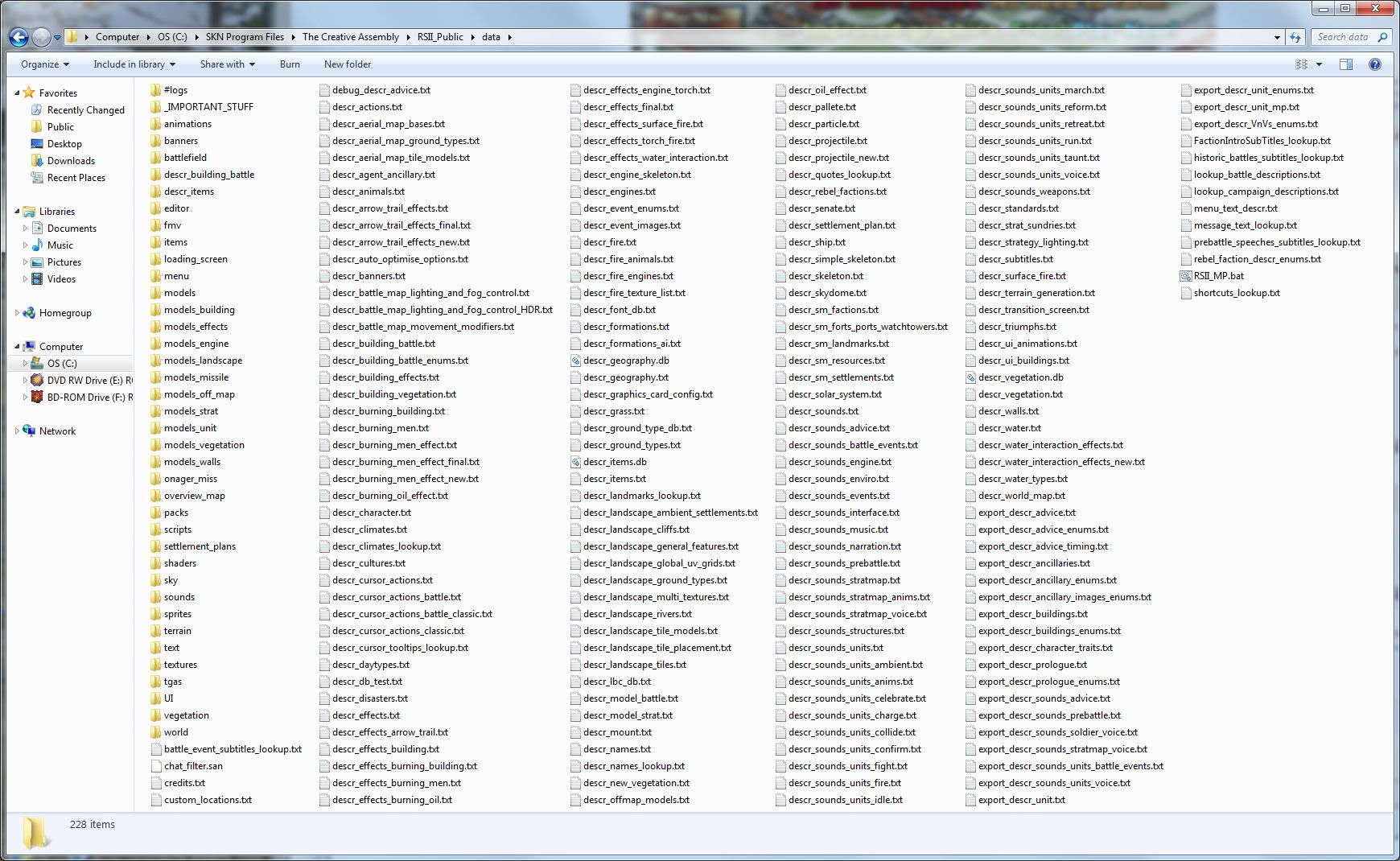Click the Burn toolbar button
Viewport: 1400px width, 861px height.
coord(290,64)
